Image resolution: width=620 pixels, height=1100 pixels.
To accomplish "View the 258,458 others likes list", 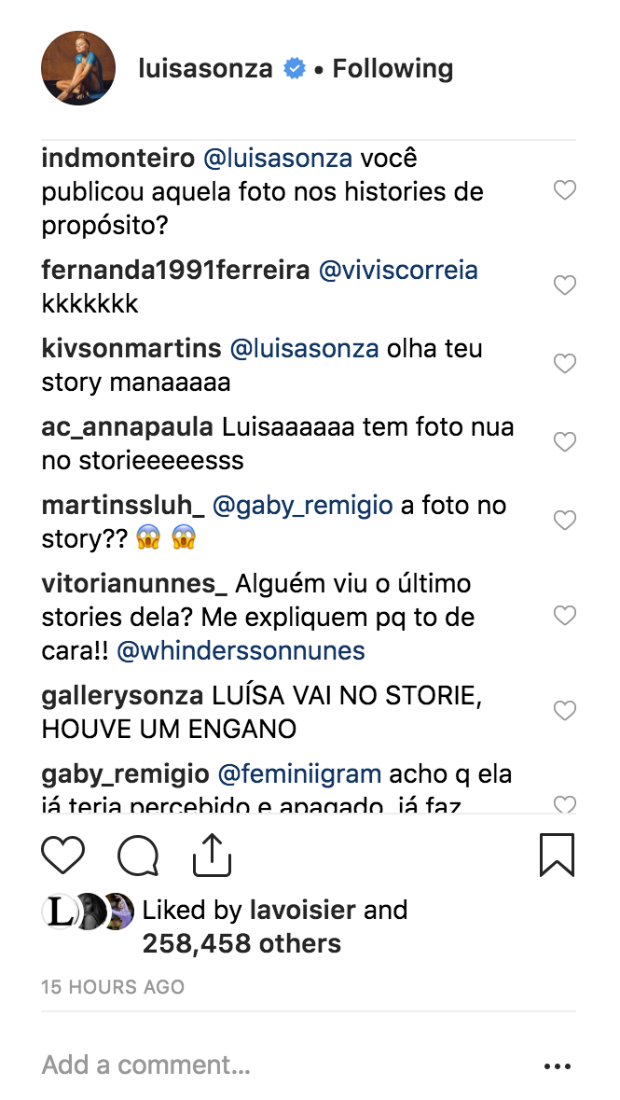I will pos(241,943).
